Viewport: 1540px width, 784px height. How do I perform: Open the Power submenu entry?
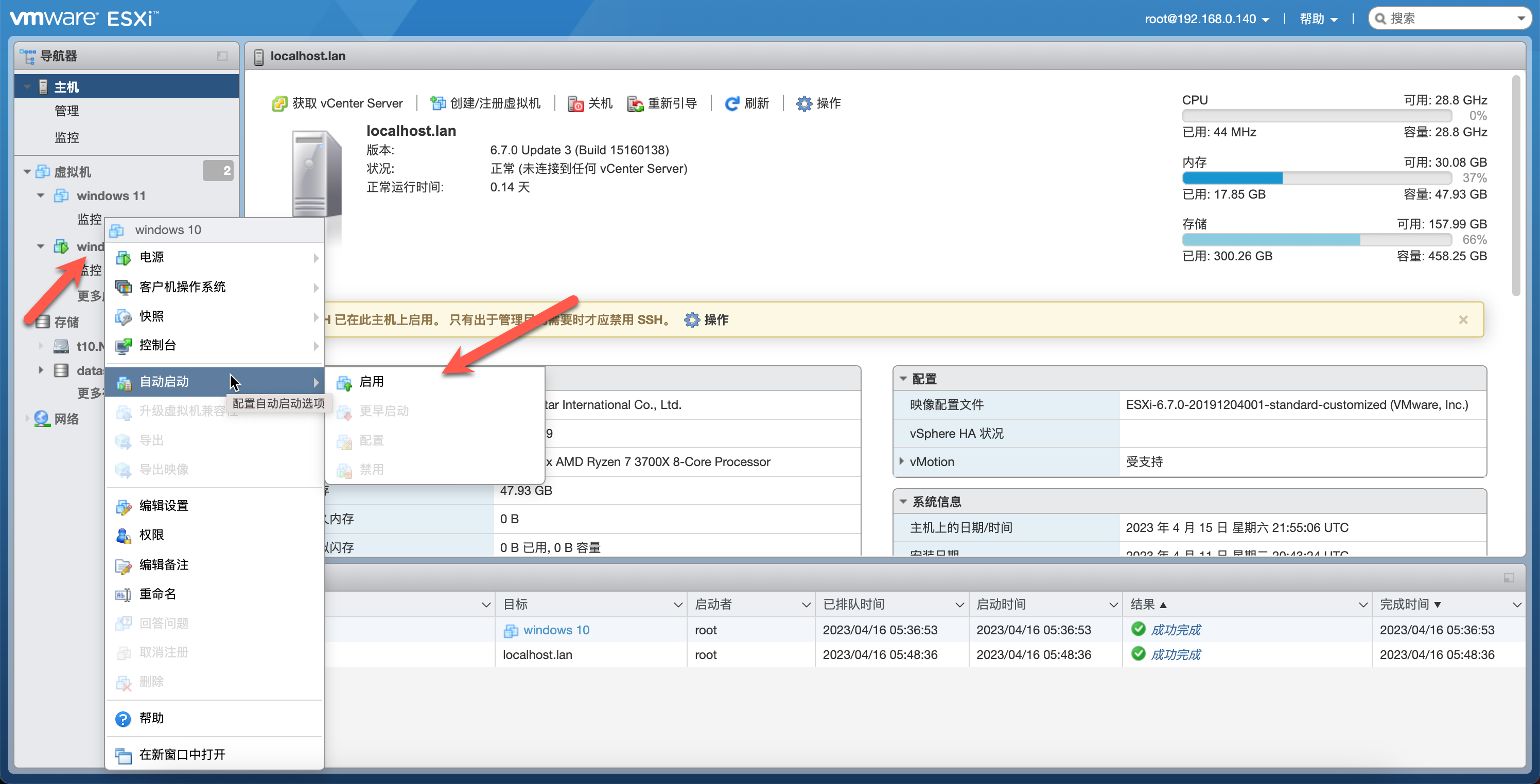click(x=151, y=258)
